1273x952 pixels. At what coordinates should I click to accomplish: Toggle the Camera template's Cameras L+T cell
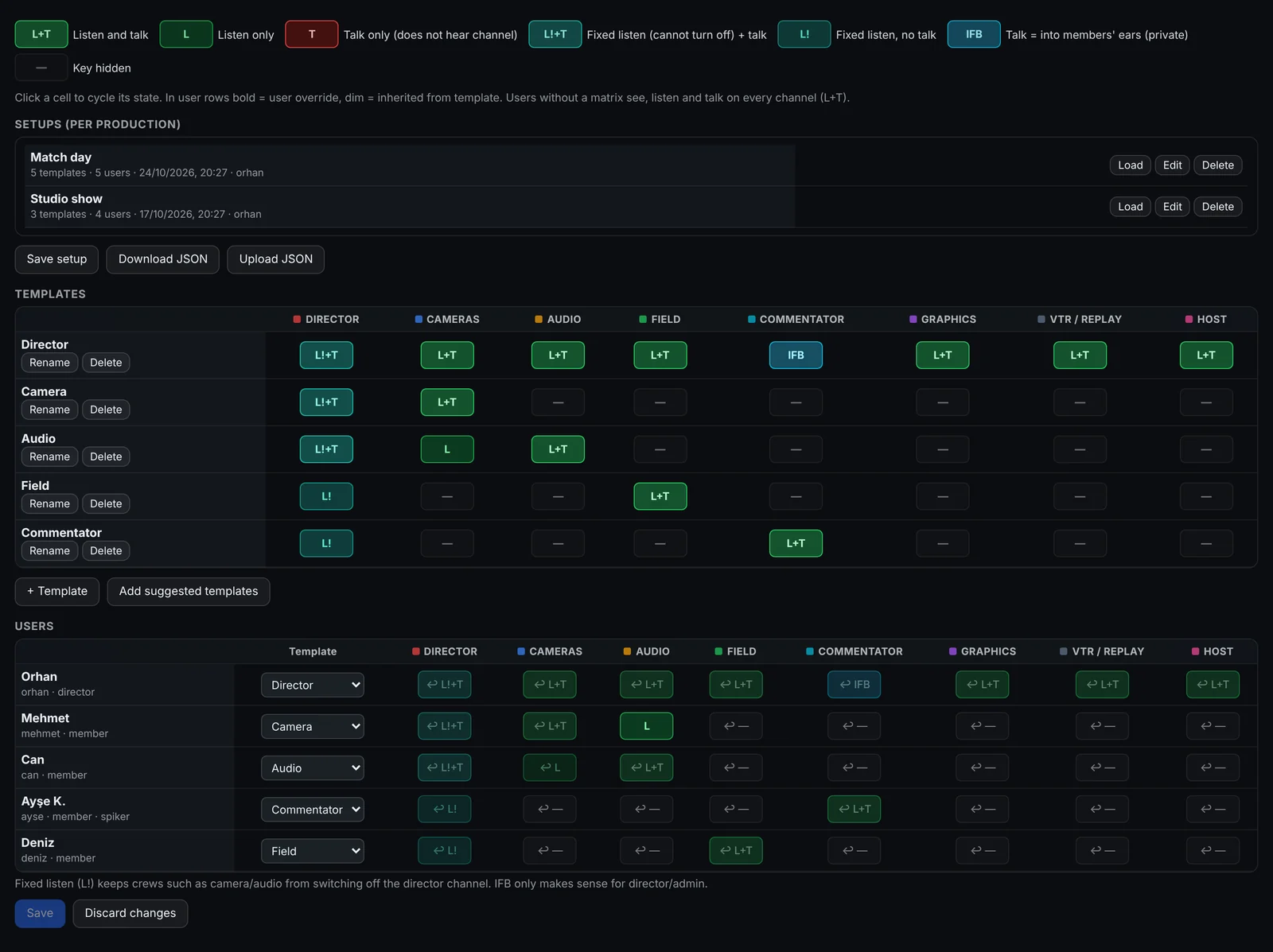click(x=447, y=402)
